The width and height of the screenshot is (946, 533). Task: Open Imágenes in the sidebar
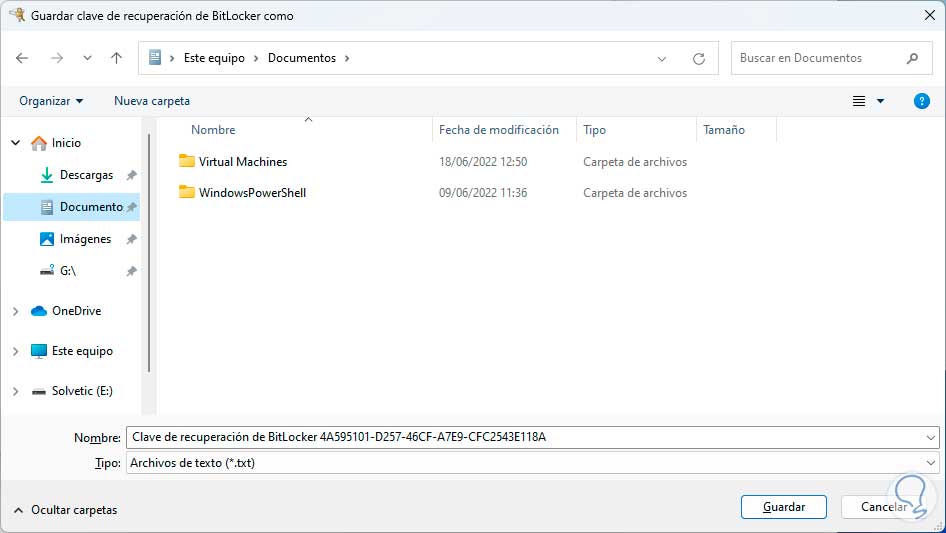pyautogui.click(x=85, y=239)
